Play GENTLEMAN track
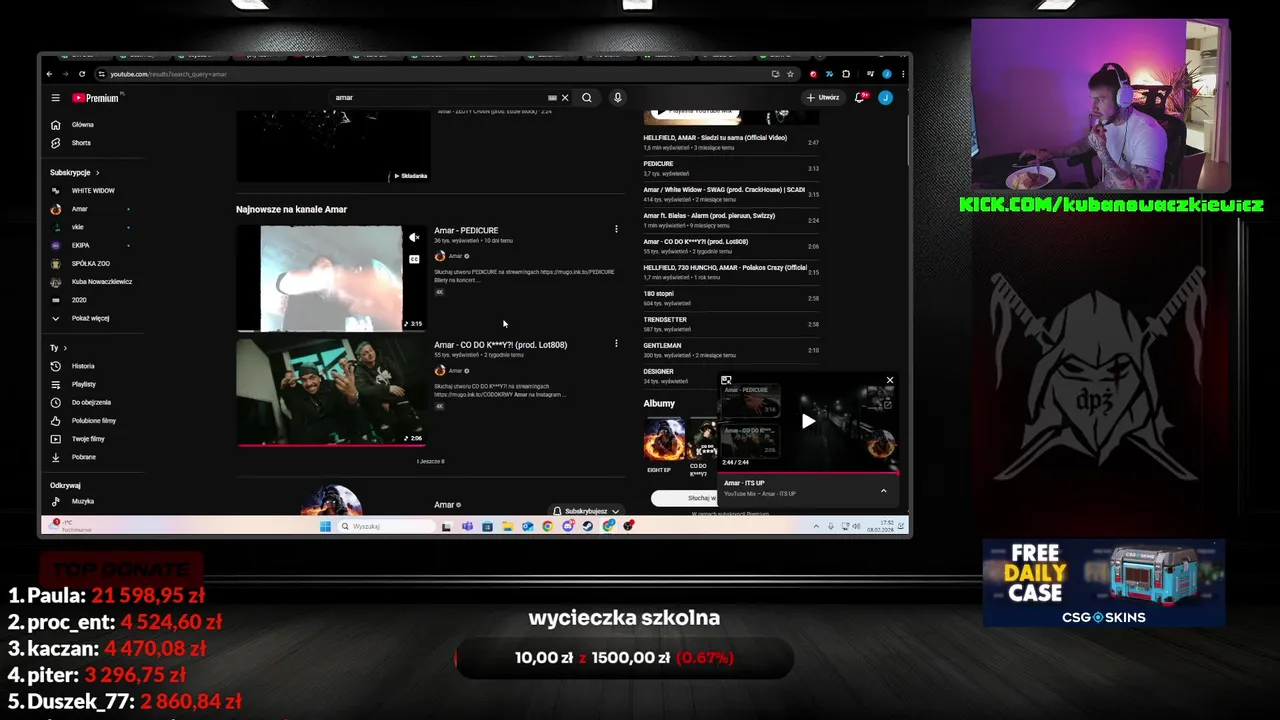 (731, 350)
